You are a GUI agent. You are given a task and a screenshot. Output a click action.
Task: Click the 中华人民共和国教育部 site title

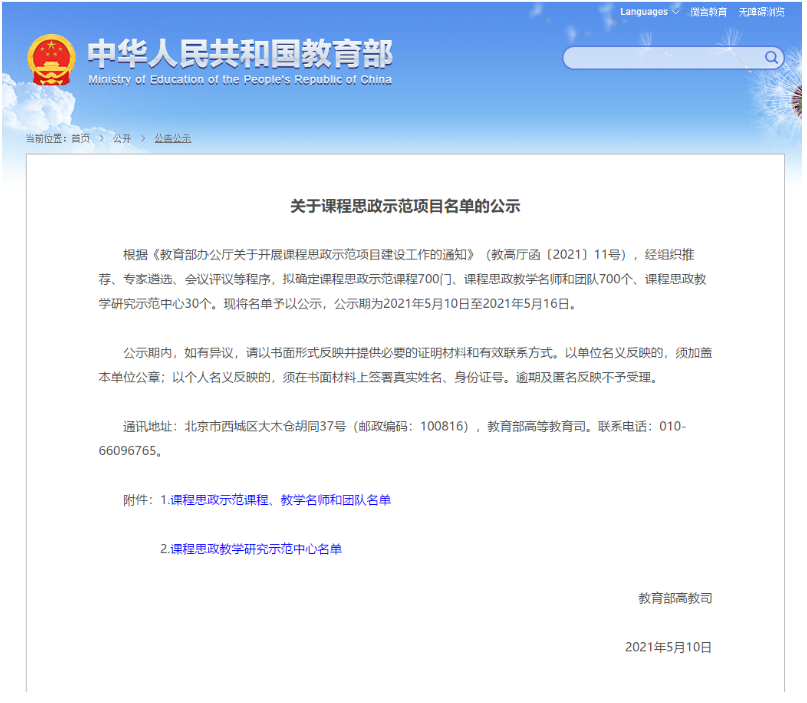(x=240, y=53)
